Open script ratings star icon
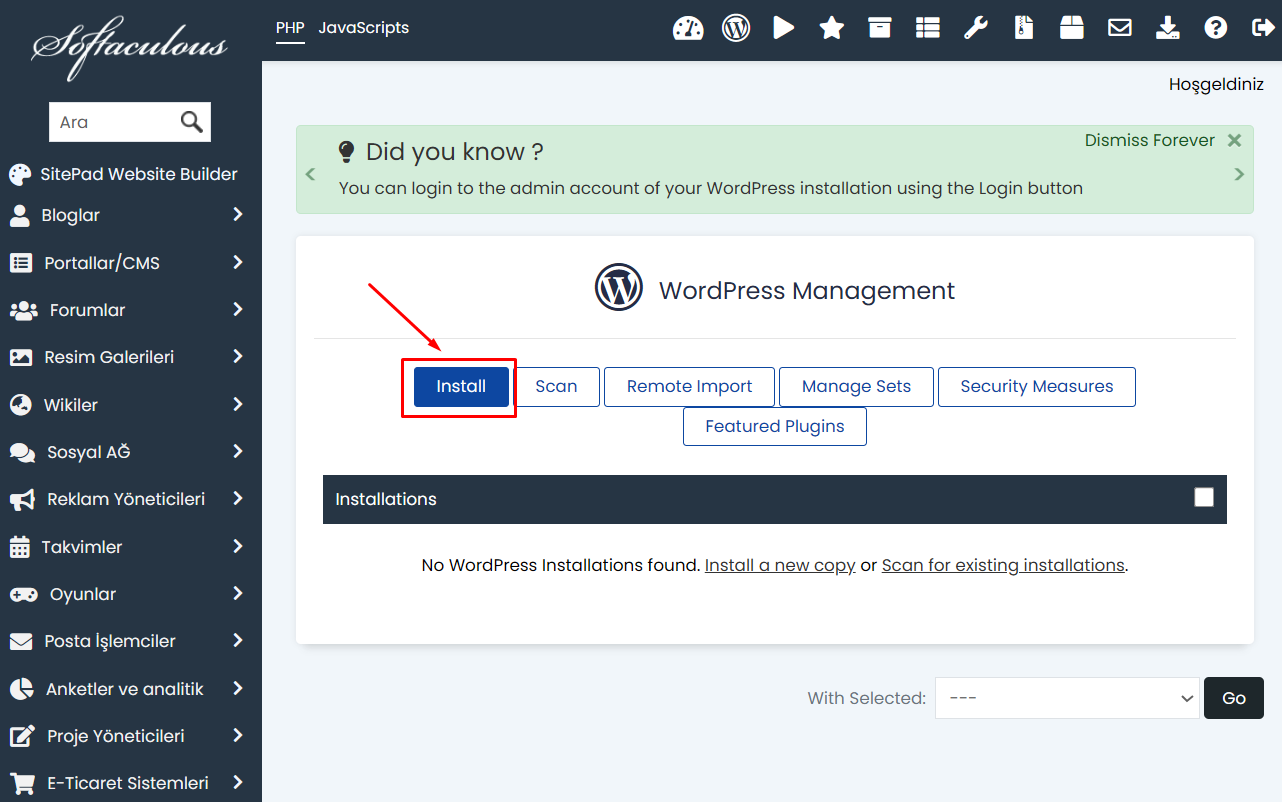The width and height of the screenshot is (1282, 802). click(832, 28)
